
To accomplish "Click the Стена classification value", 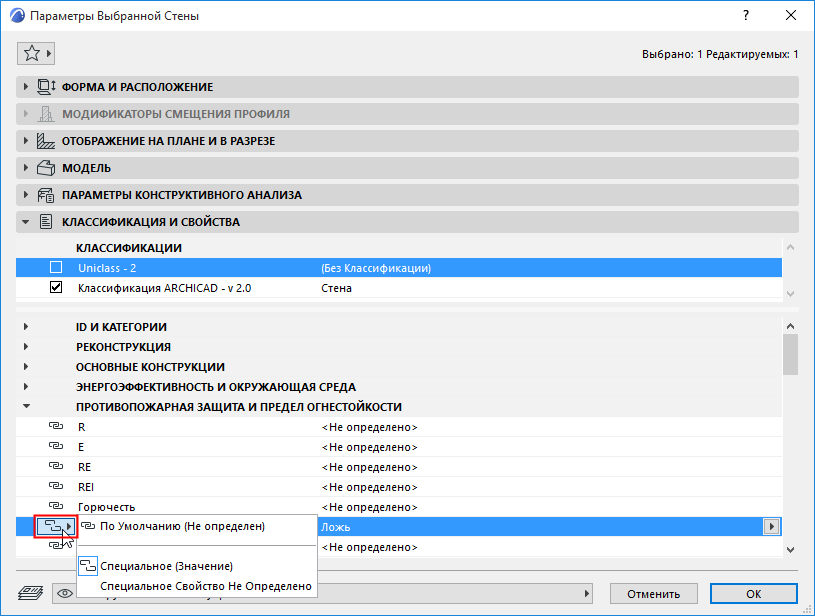I will pos(336,288).
